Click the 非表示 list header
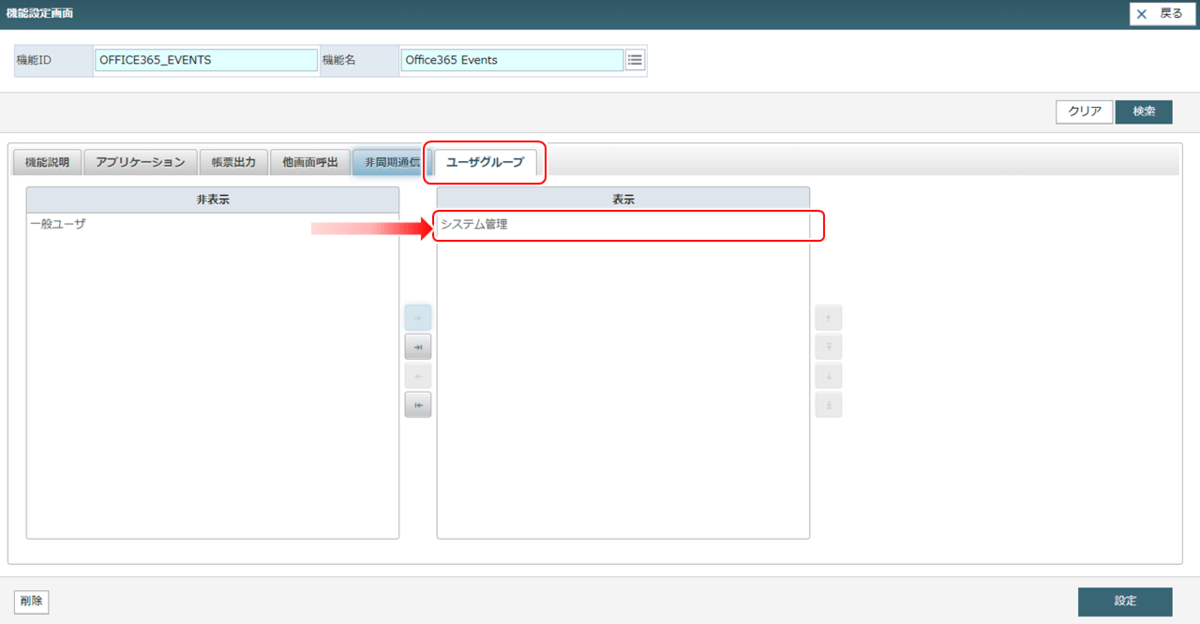Viewport: 1200px width, 624px height. point(212,199)
